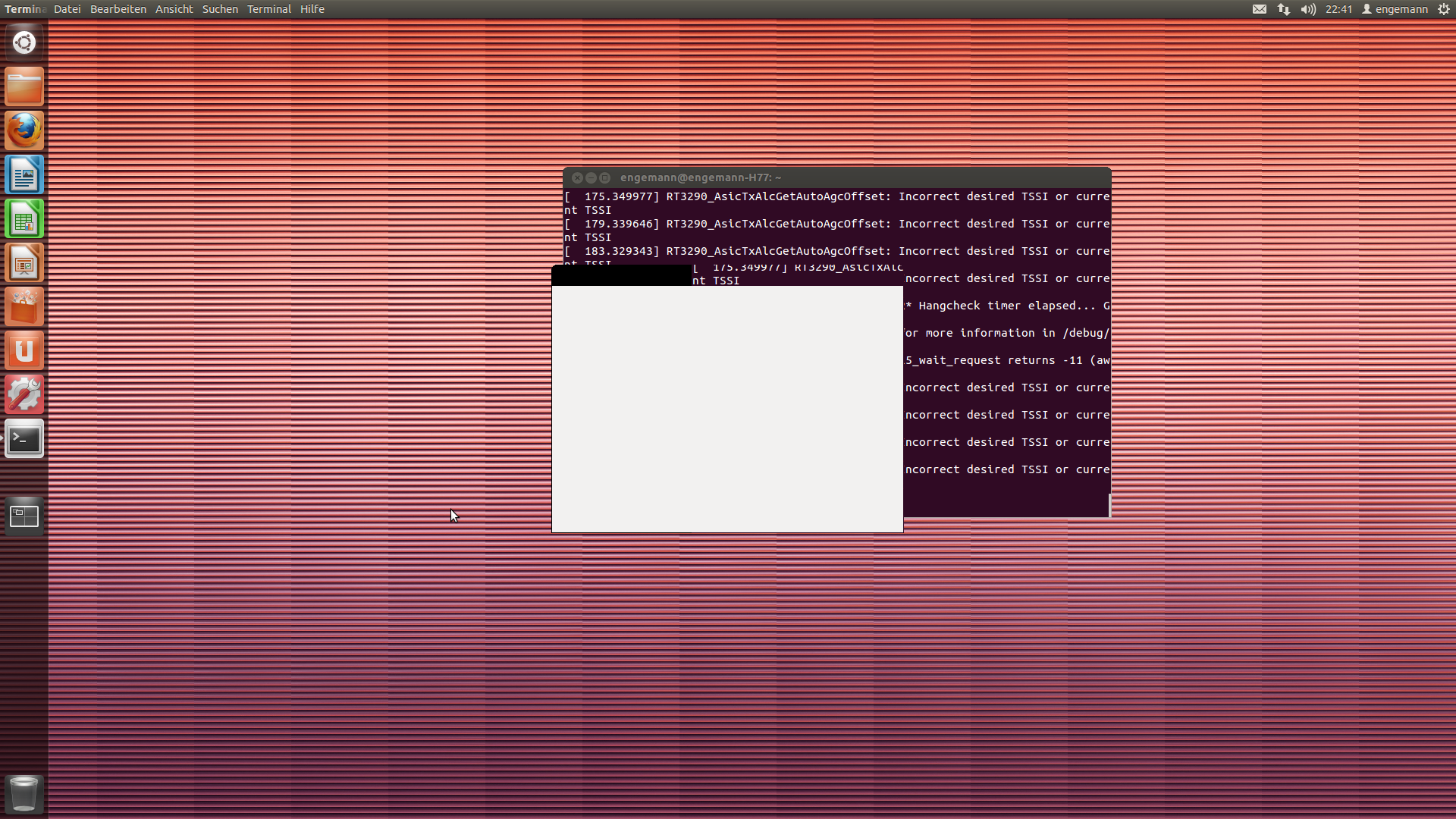Open the Files folder in launcher
The image size is (1456, 819).
[24, 87]
